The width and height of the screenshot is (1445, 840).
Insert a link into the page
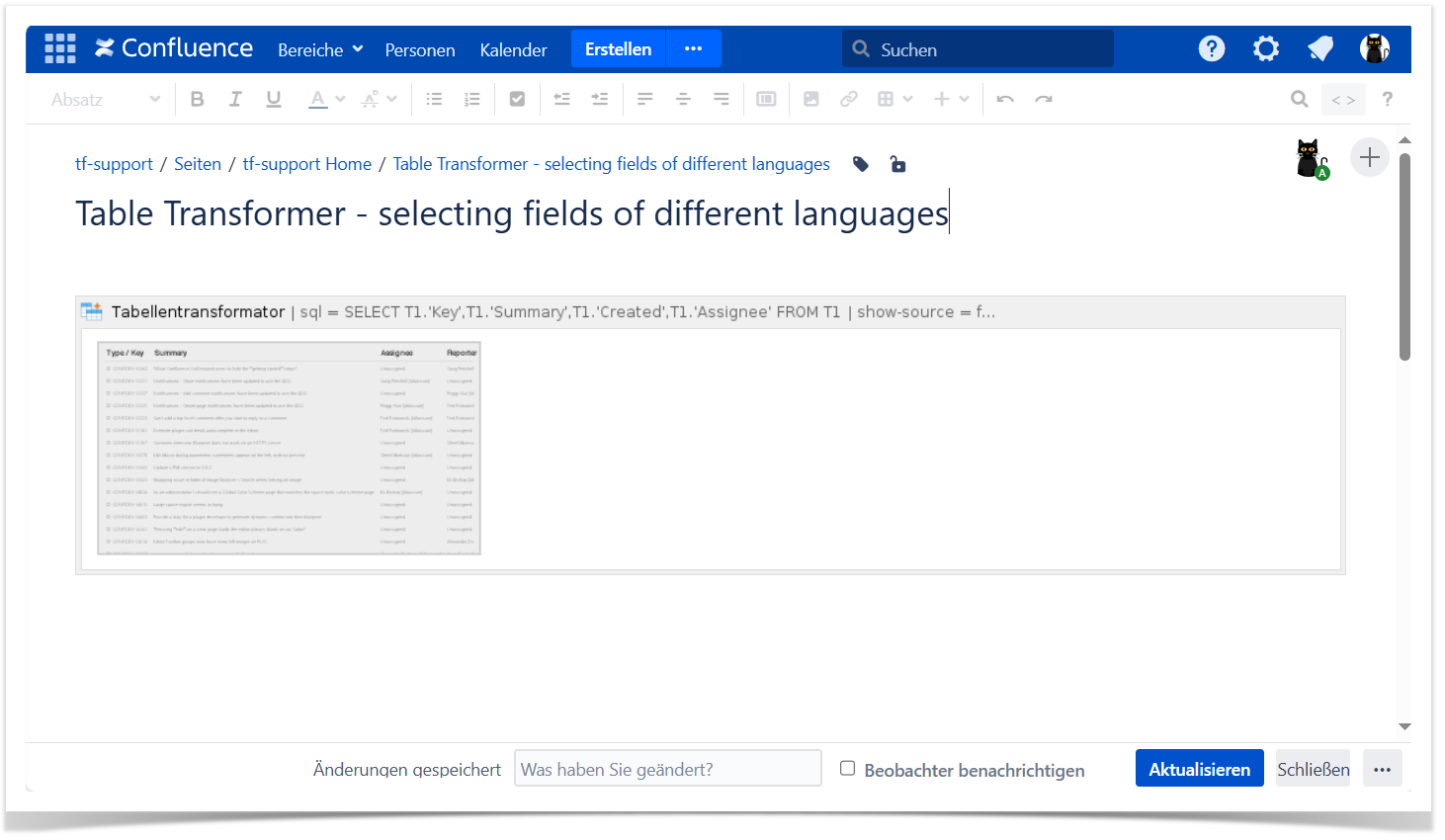[x=848, y=99]
